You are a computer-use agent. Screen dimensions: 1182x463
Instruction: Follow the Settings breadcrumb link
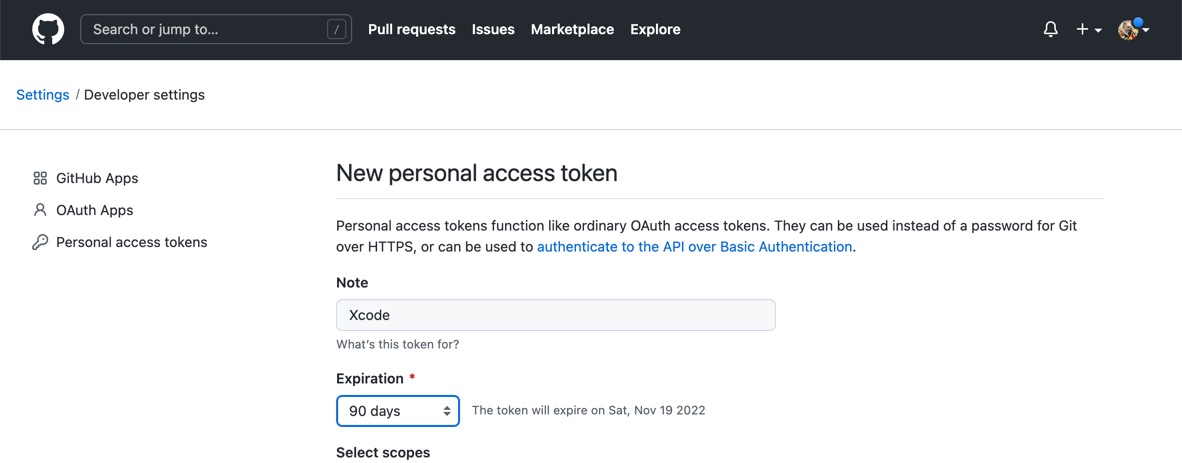[43, 95]
